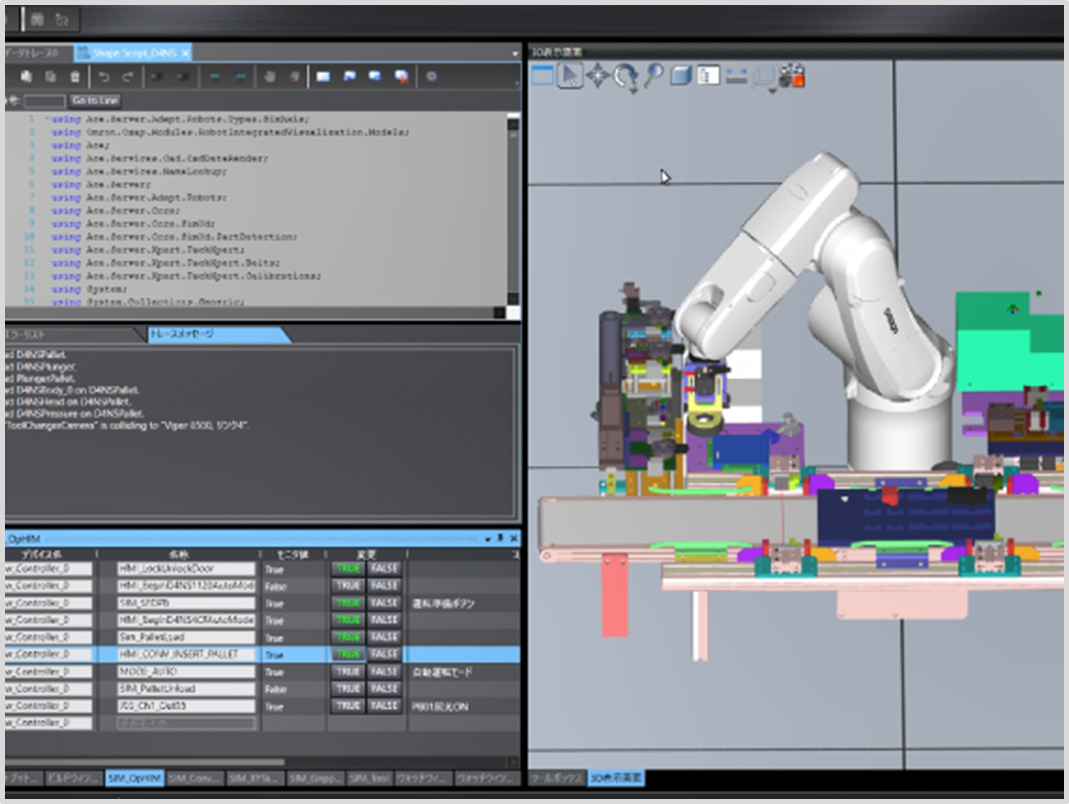
Task: Open dropdown arrow beneath view orientation box
Action: (x=773, y=91)
